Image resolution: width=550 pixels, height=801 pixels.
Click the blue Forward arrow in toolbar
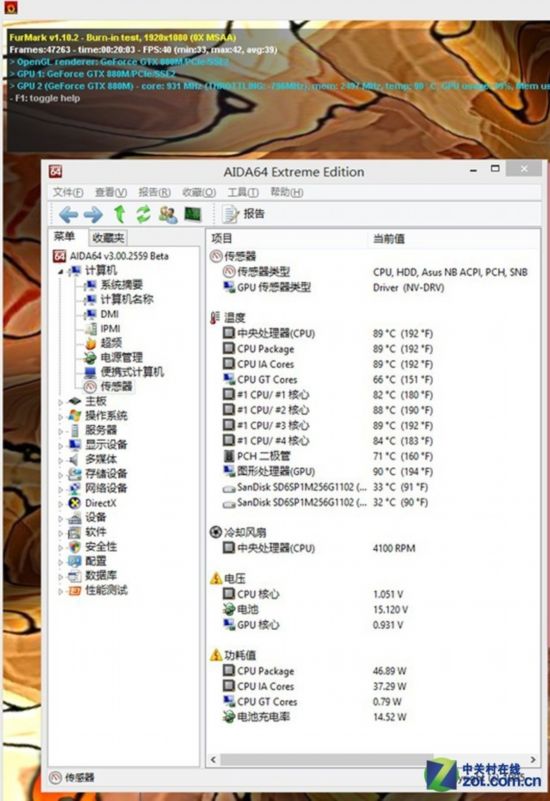pos(93,215)
